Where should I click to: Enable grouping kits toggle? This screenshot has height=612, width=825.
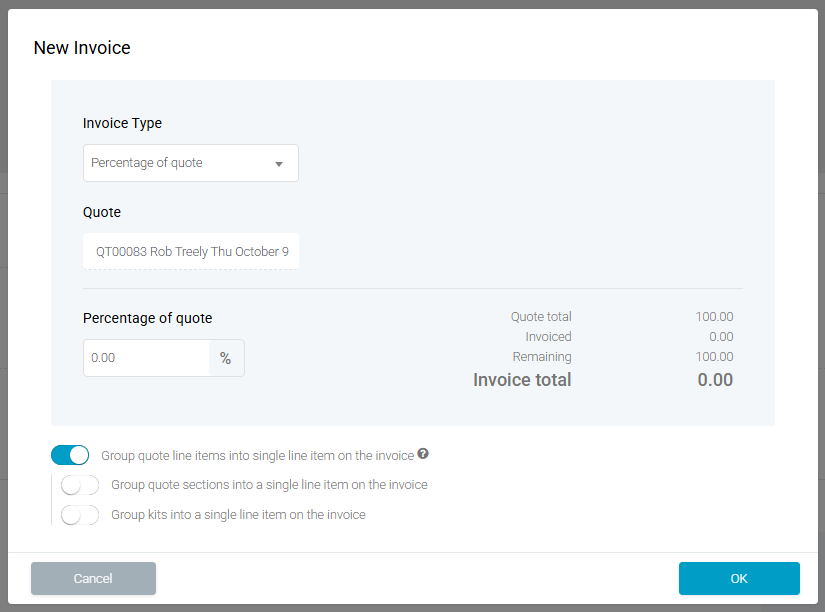(x=80, y=515)
